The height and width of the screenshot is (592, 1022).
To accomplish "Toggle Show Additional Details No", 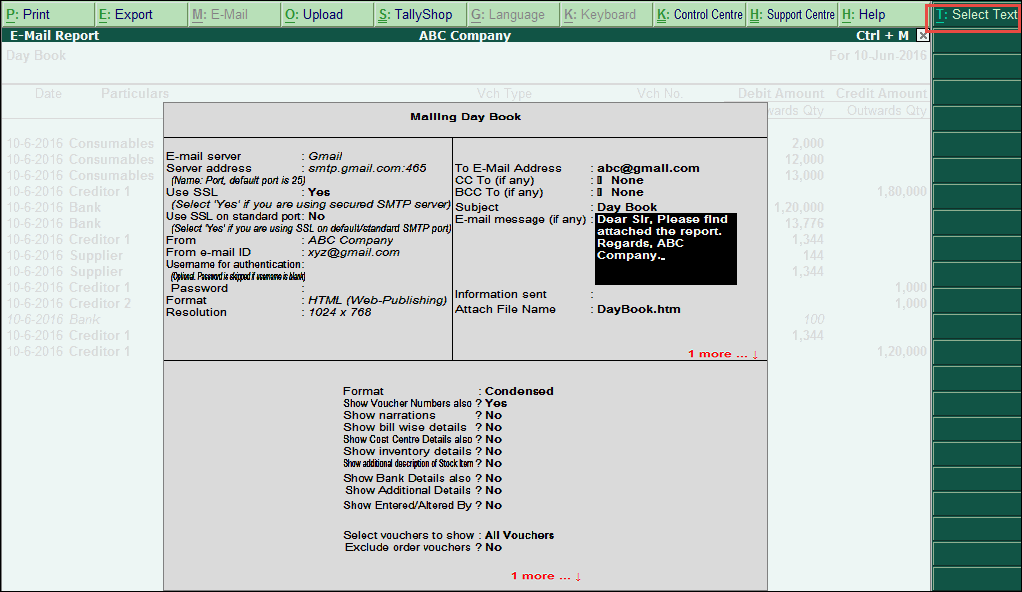I will (493, 490).
